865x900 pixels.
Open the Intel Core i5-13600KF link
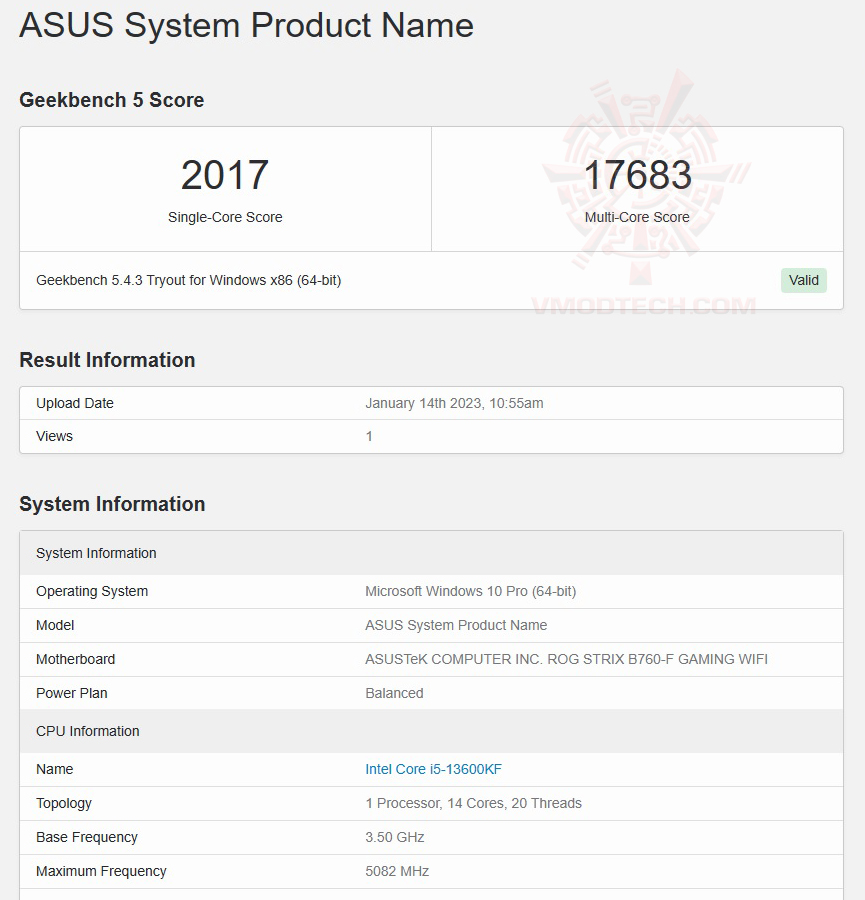coord(432,769)
